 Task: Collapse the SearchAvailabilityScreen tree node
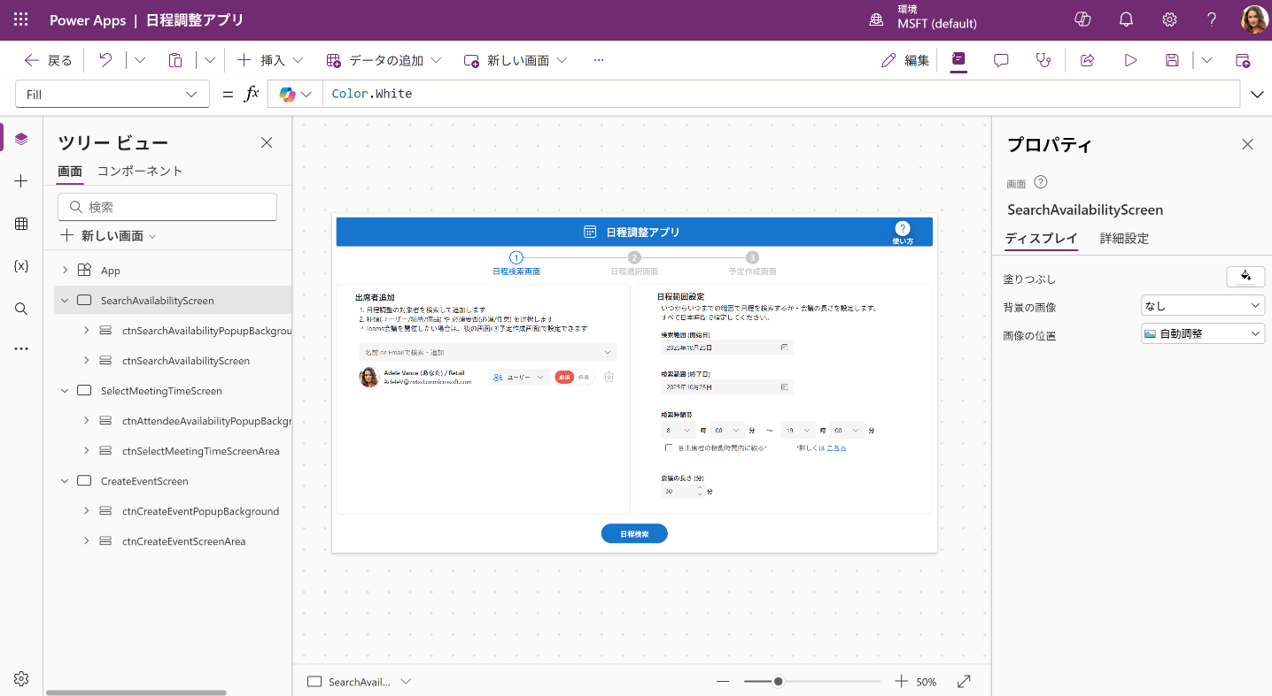tap(65, 300)
